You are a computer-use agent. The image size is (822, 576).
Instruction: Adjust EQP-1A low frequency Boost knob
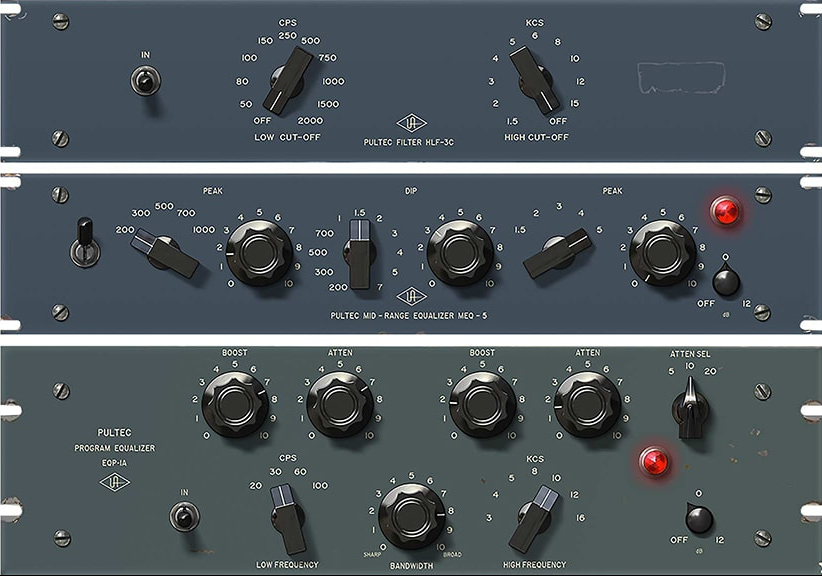235,404
